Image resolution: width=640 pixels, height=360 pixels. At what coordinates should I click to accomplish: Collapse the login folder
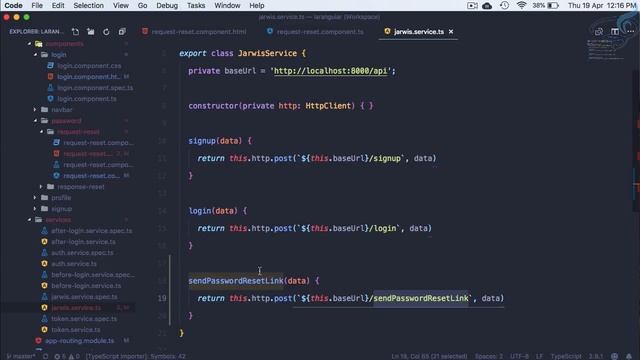click(59, 55)
